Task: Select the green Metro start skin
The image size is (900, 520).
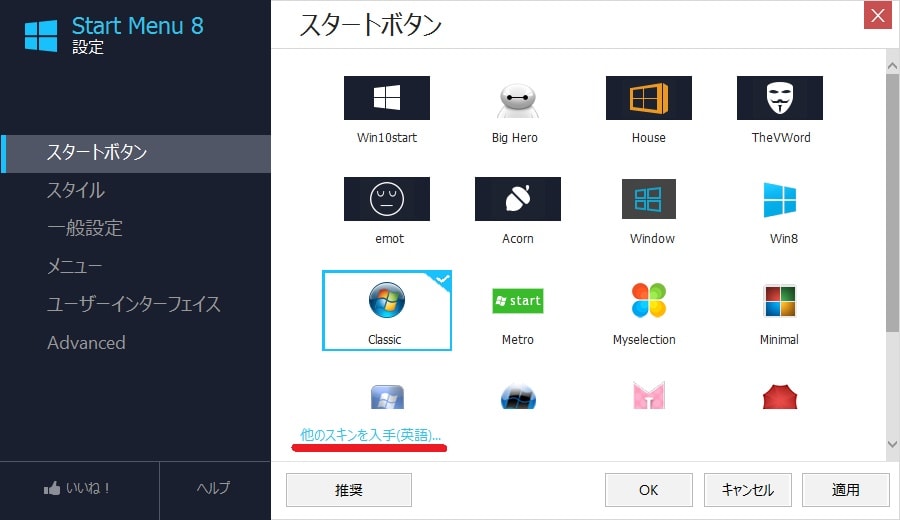Action: click(x=518, y=301)
